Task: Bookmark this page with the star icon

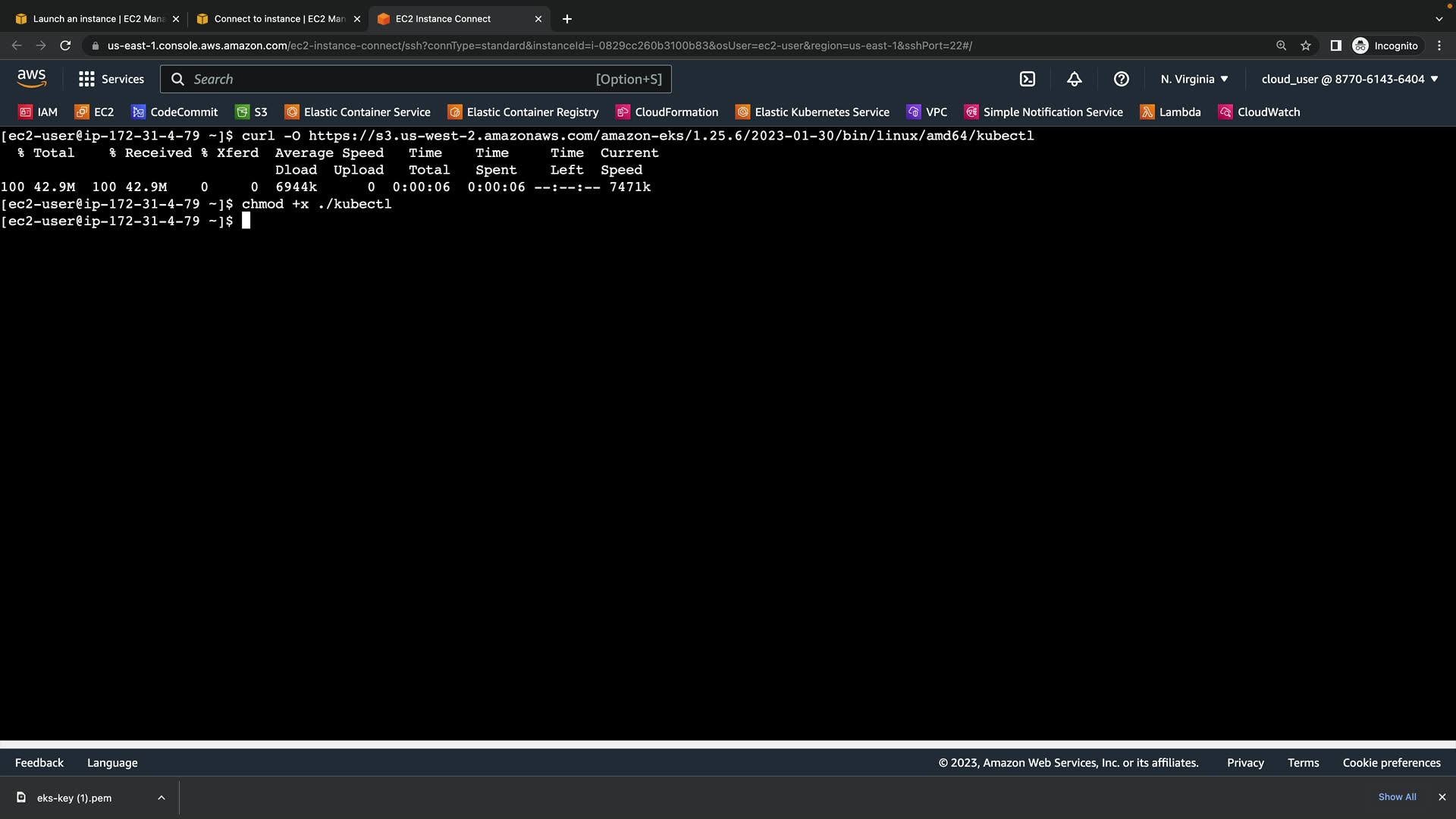Action: tap(1306, 45)
